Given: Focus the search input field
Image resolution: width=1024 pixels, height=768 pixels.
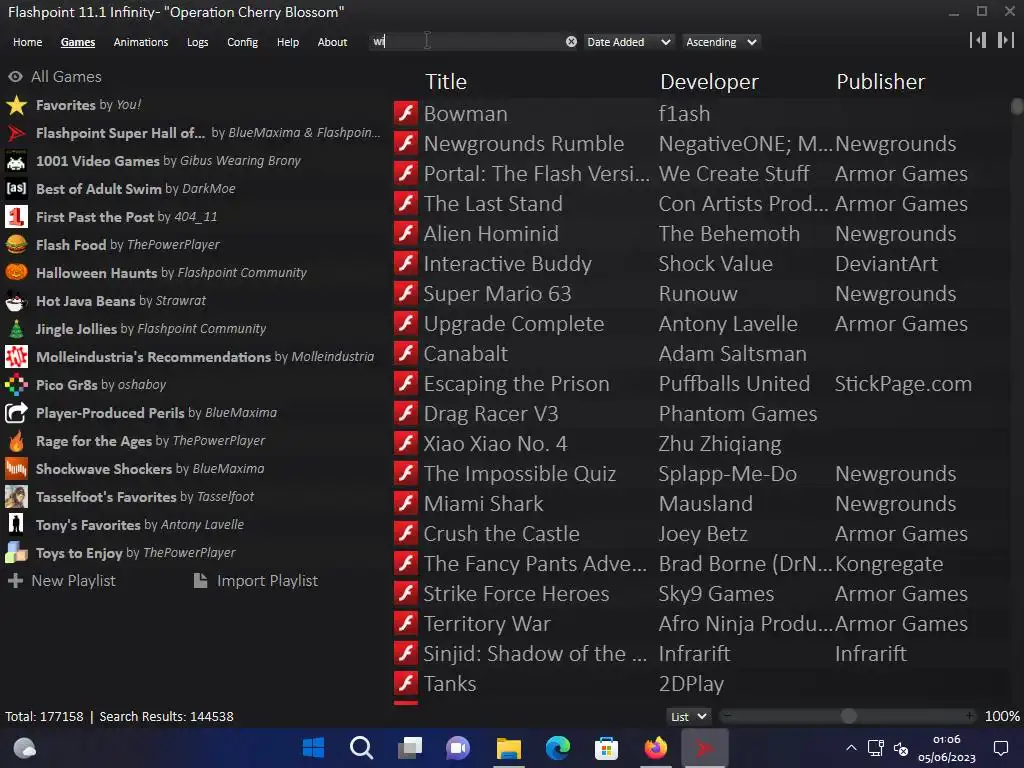Looking at the screenshot, I should pos(467,42).
